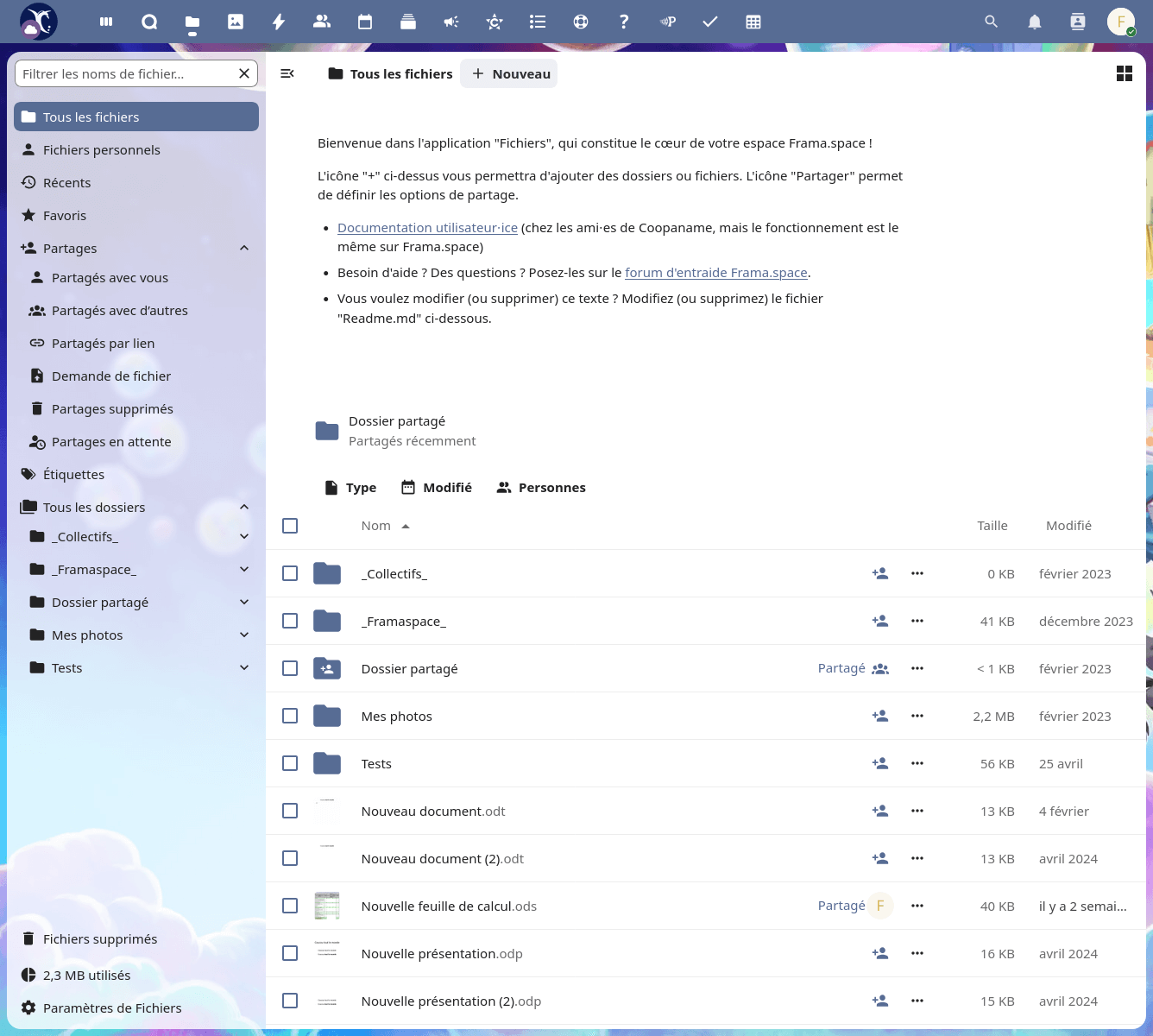Screen dimensions: 1153x1036
Task: Switch to grid view icon
Action: [x=1124, y=74]
